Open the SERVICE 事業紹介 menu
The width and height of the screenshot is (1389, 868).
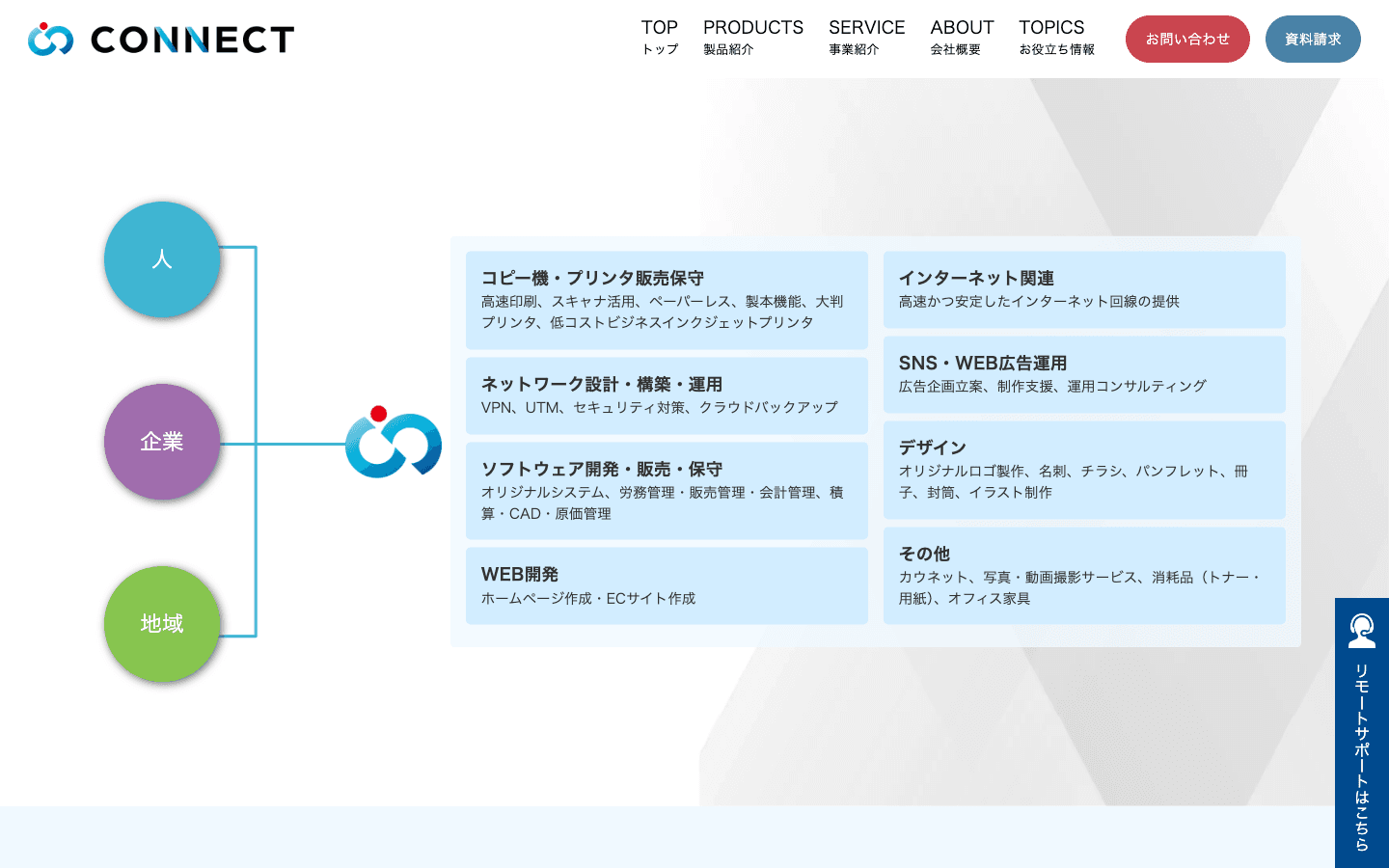867,38
